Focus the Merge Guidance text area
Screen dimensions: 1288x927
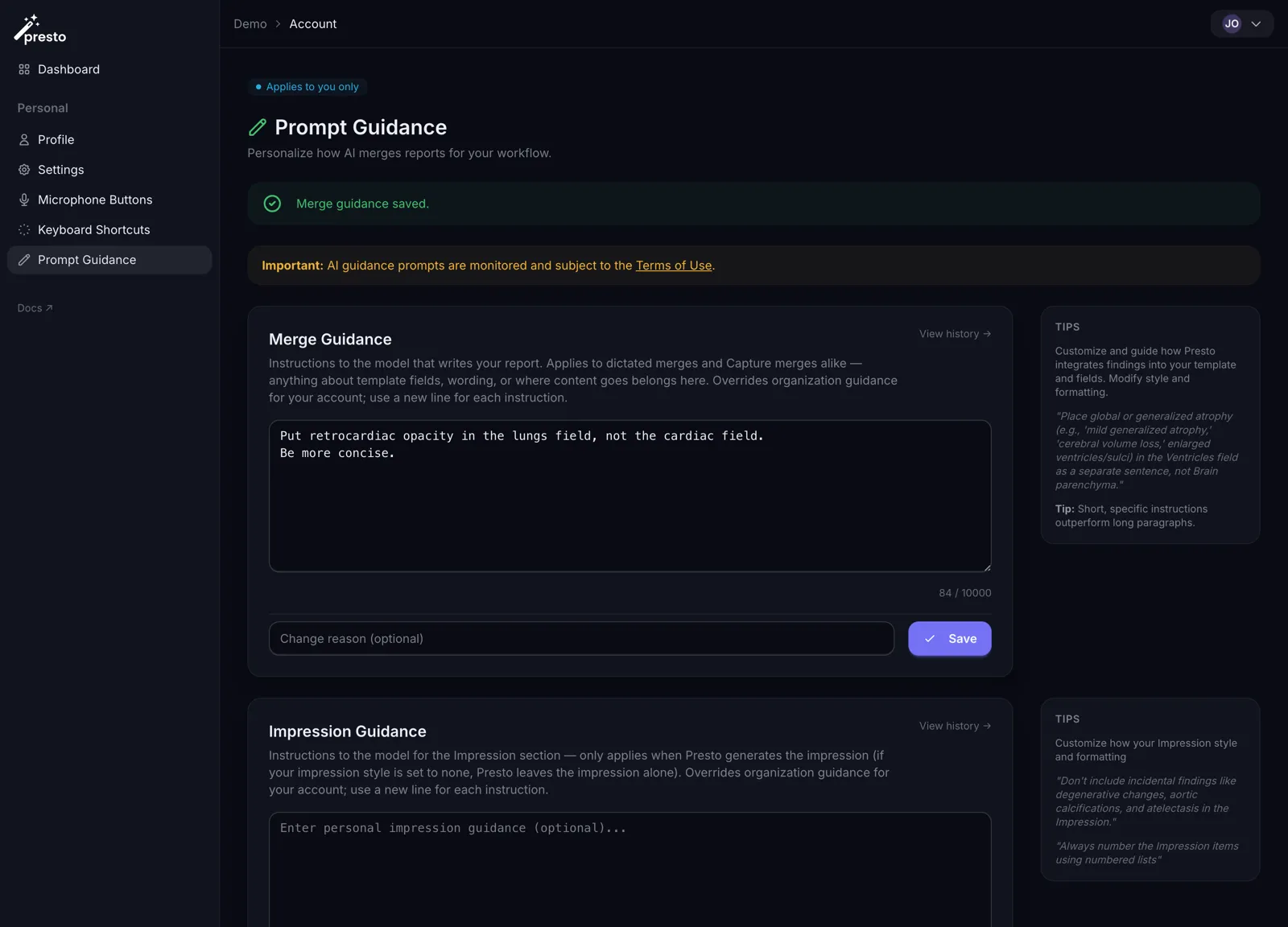630,496
